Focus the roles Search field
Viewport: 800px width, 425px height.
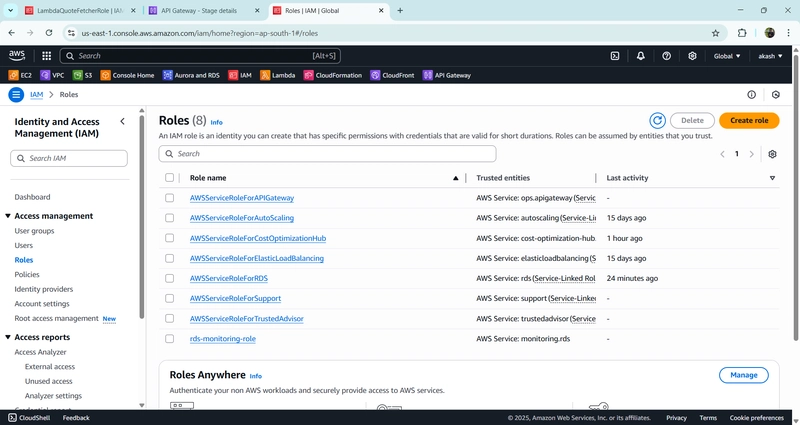[x=327, y=154]
